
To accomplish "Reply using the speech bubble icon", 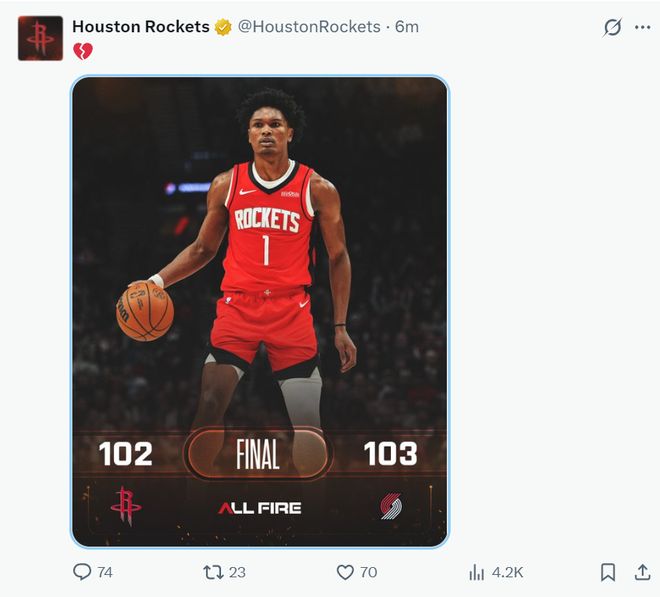I will [82, 572].
